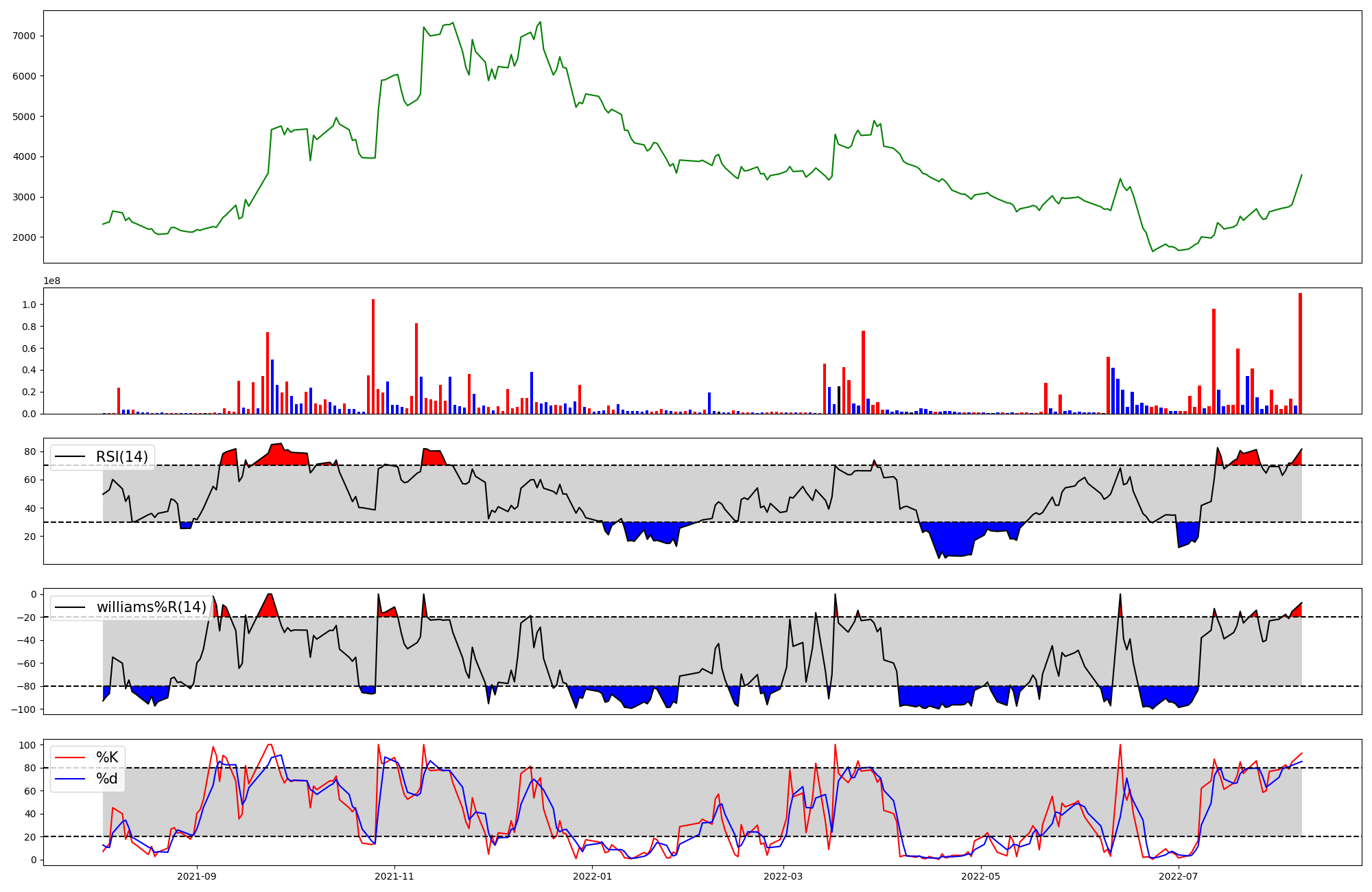The width and height of the screenshot is (1372, 892).
Task: Click the 2022-03 x-axis date label
Action: pyautogui.click(x=783, y=876)
